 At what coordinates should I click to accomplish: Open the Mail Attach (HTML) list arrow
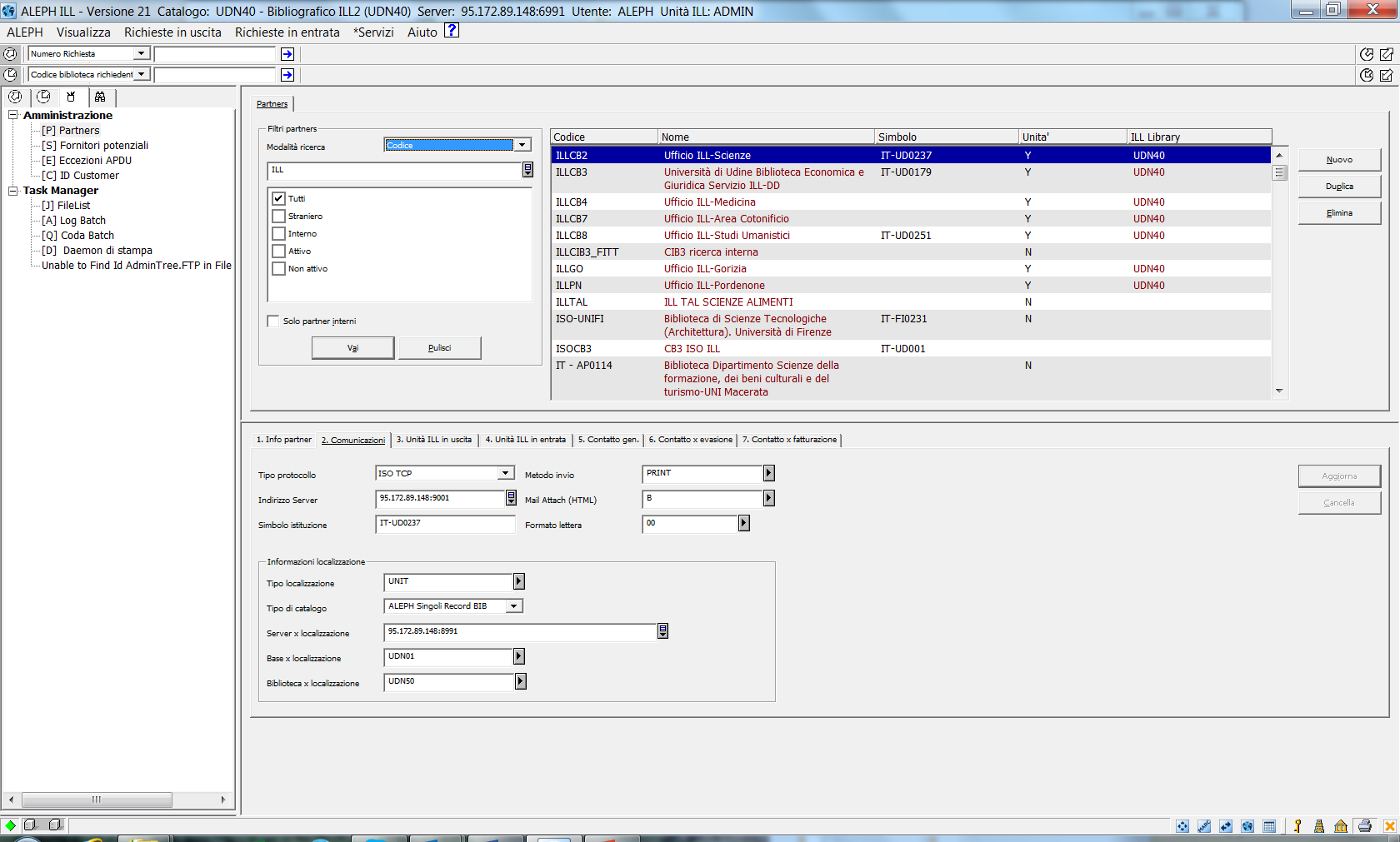pos(769,498)
